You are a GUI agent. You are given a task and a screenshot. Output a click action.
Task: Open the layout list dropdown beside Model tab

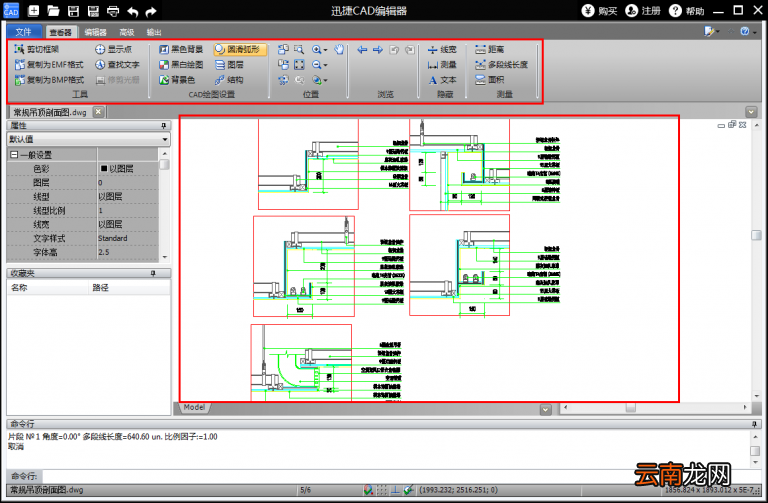coord(546,409)
